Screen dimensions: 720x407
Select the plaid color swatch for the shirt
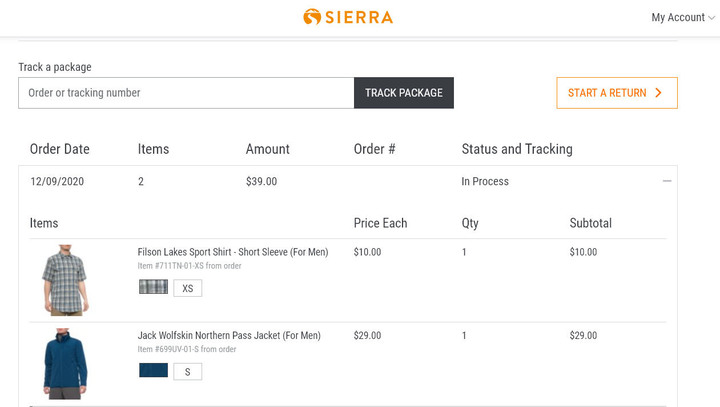click(153, 287)
